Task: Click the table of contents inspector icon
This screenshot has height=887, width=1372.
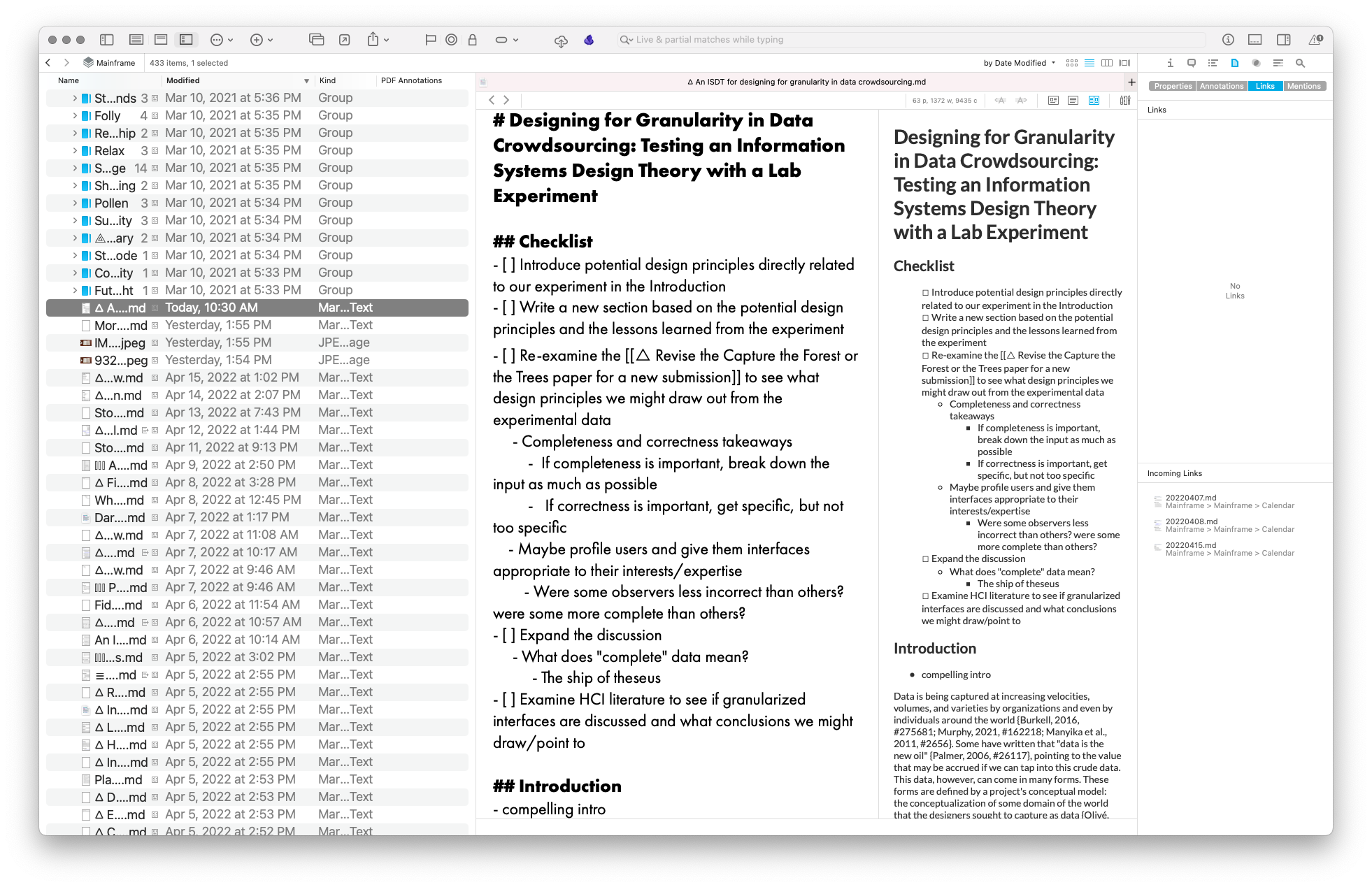Action: [1213, 63]
